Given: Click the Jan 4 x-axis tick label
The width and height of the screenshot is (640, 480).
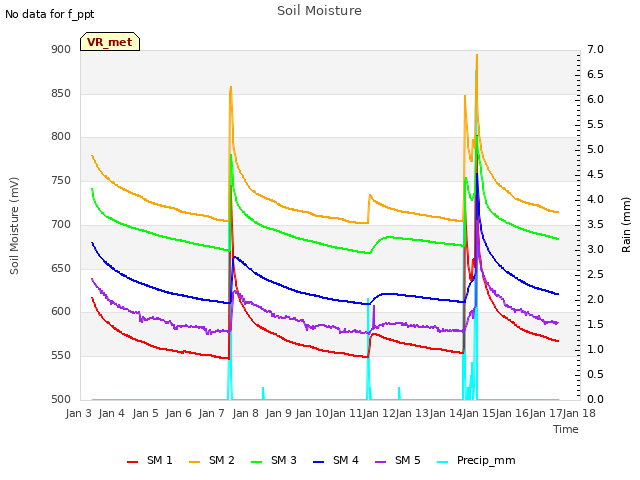Looking at the screenshot, I should coord(112,413).
